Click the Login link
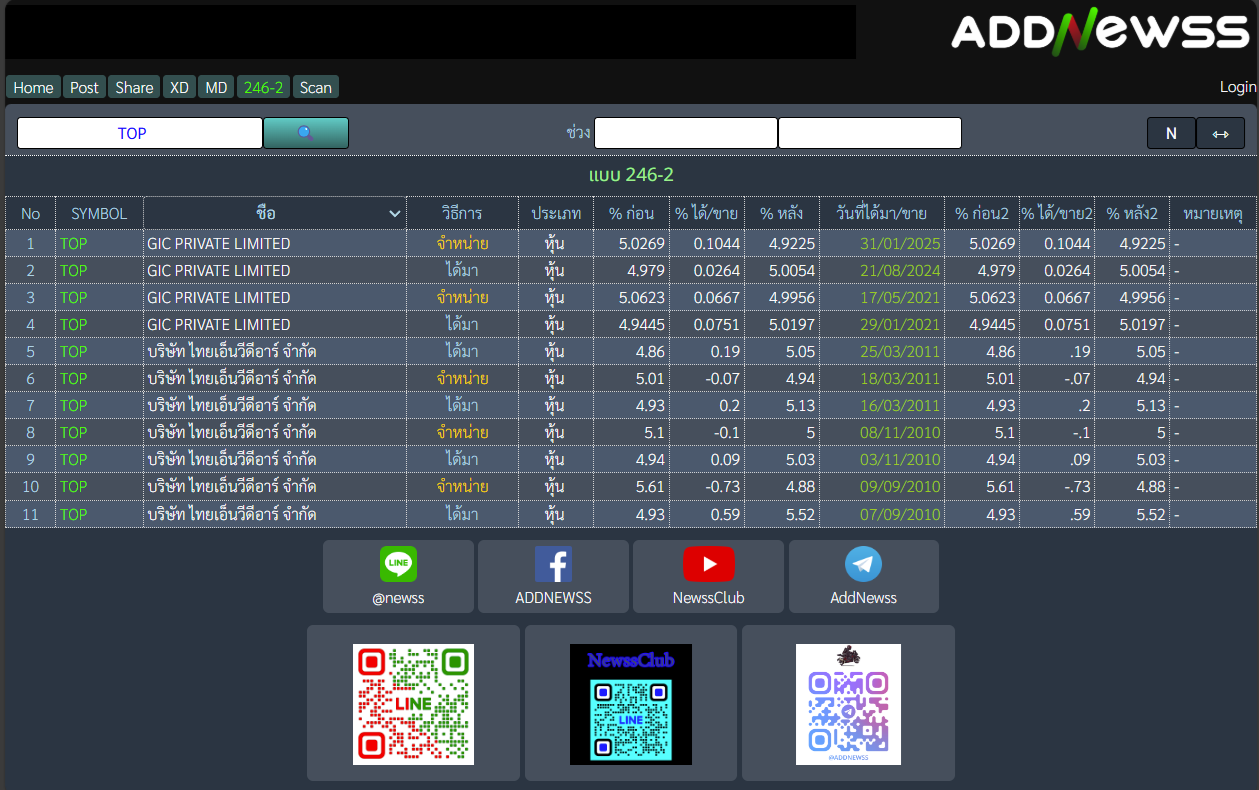The height and width of the screenshot is (790, 1259). pyautogui.click(x=1238, y=87)
